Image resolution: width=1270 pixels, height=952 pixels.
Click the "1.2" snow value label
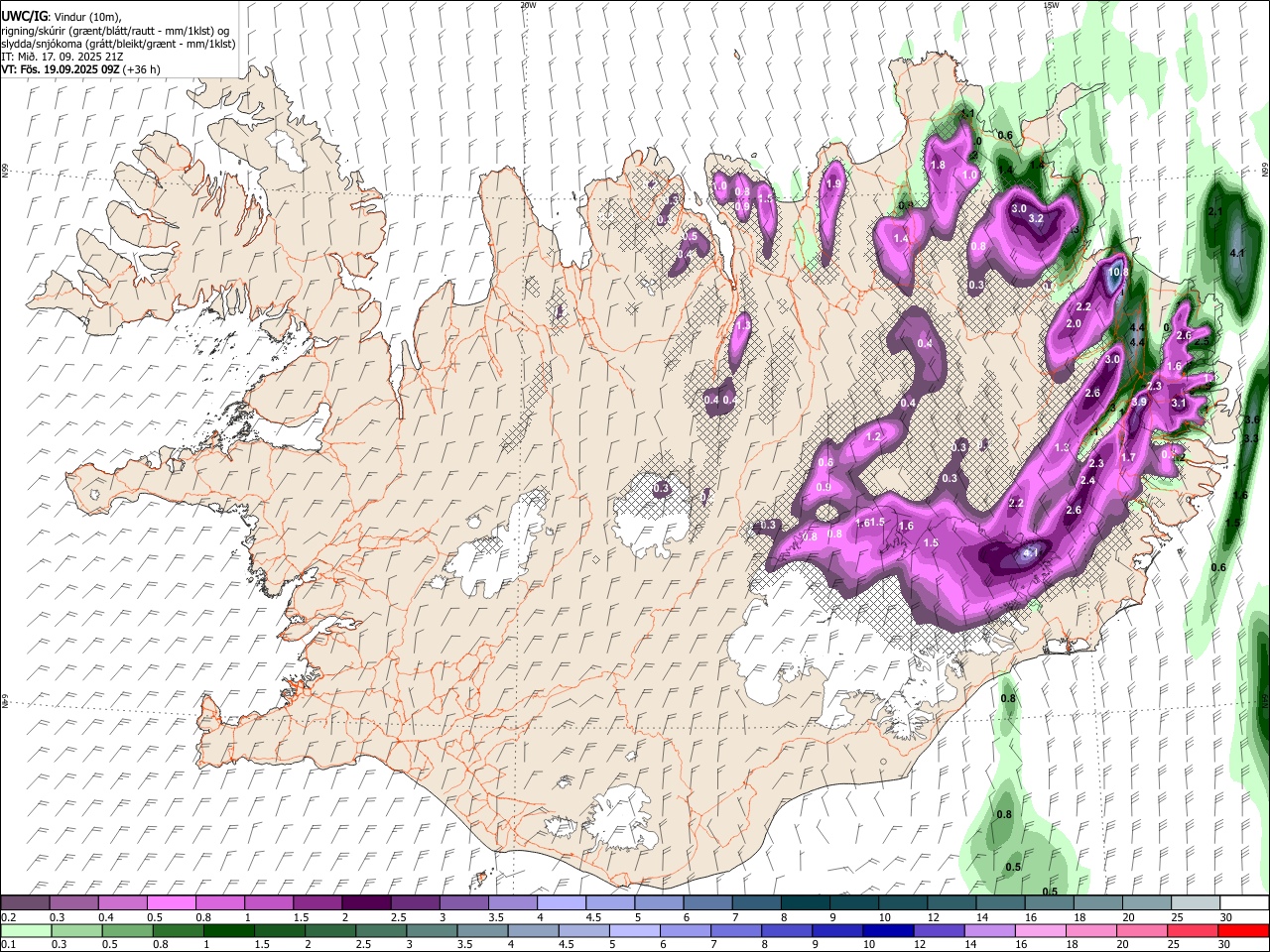click(x=874, y=436)
